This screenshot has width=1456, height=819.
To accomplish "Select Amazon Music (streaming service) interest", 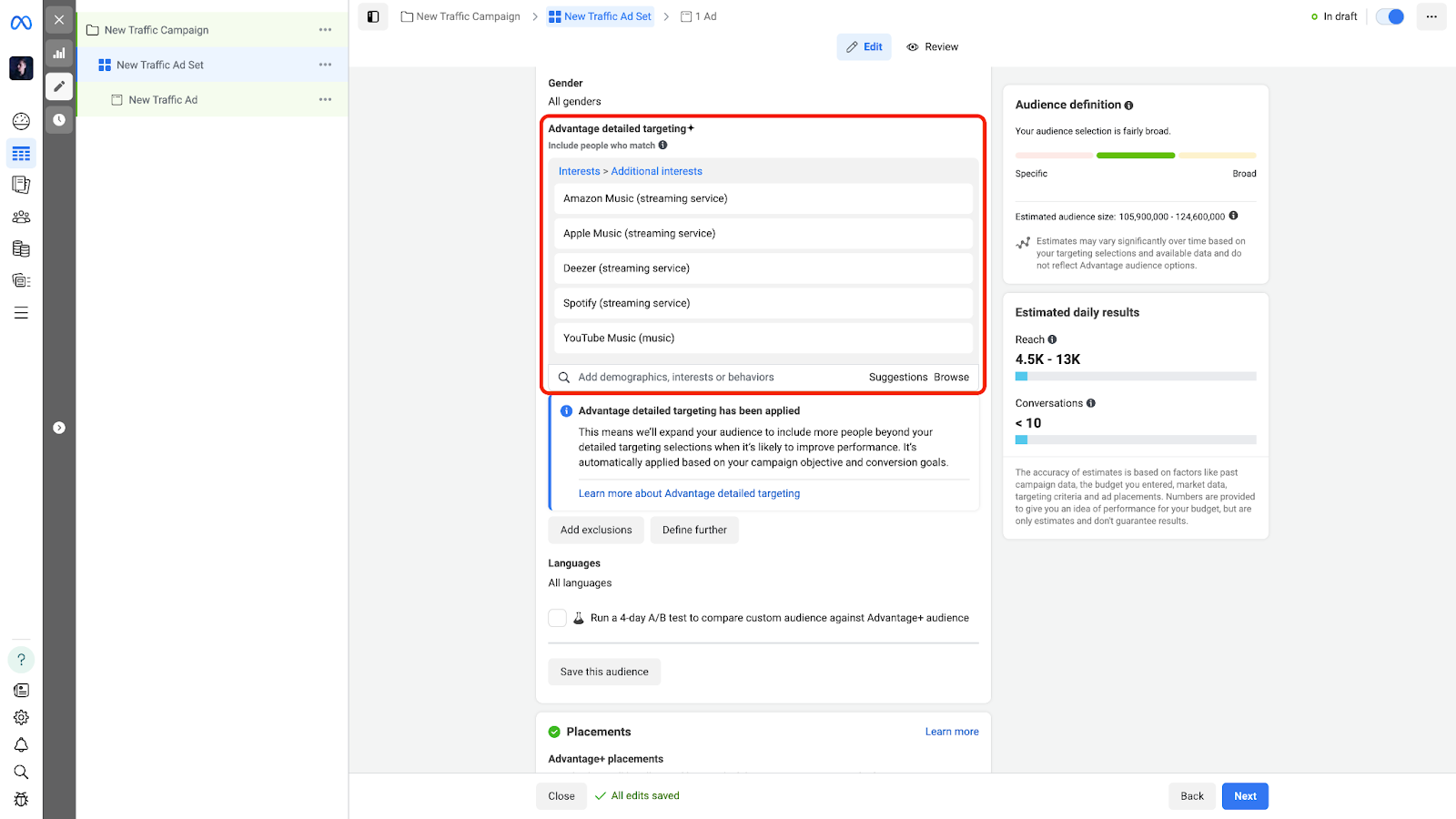I will (x=763, y=198).
